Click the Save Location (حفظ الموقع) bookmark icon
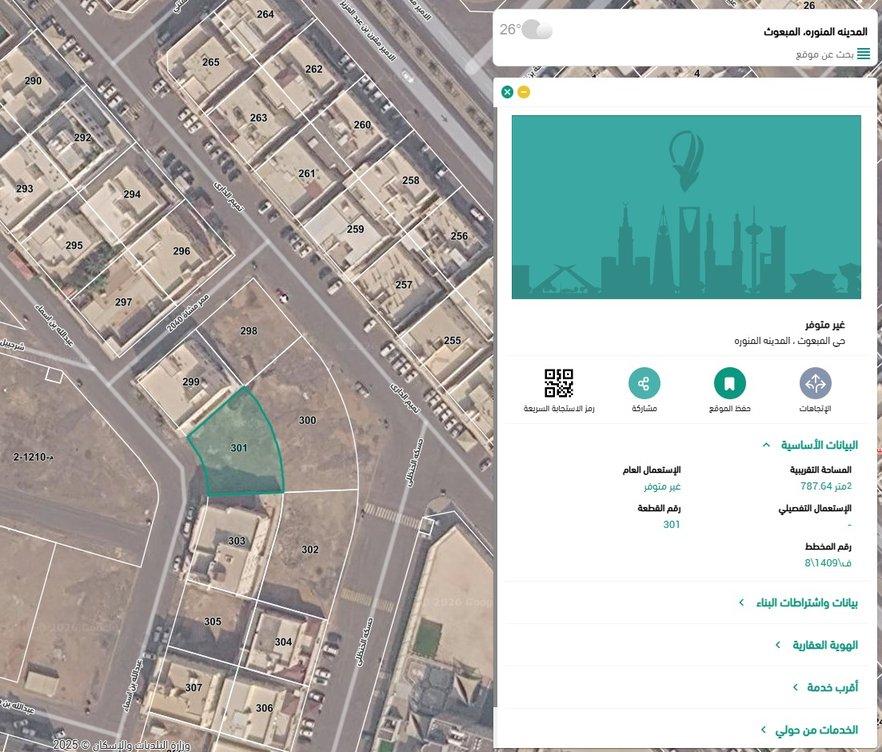The width and height of the screenshot is (882, 752). click(730, 384)
